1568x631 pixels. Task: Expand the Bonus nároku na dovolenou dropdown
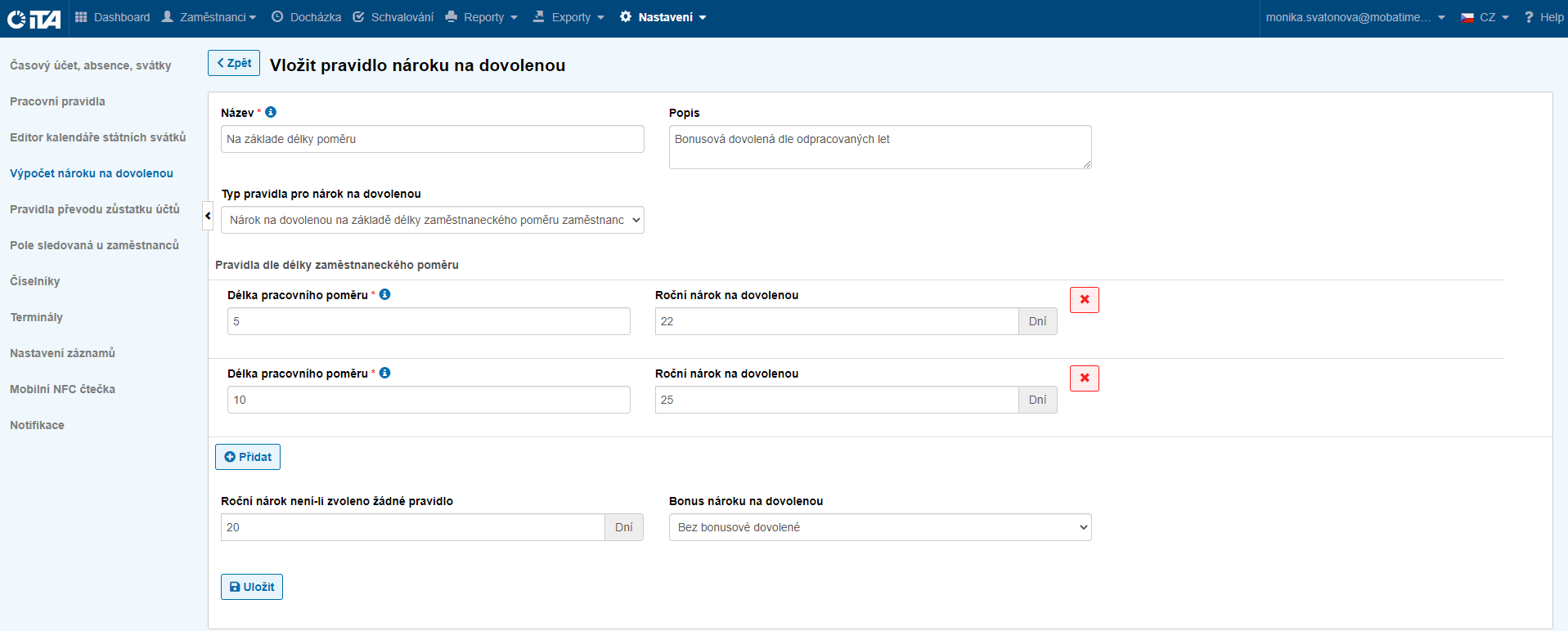(x=879, y=527)
